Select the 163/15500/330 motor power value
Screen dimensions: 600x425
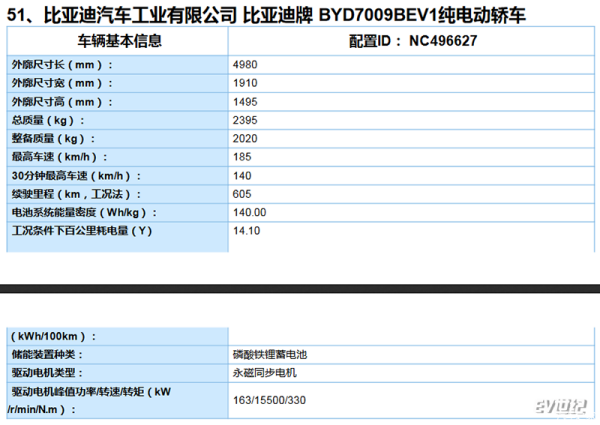pos(267,400)
